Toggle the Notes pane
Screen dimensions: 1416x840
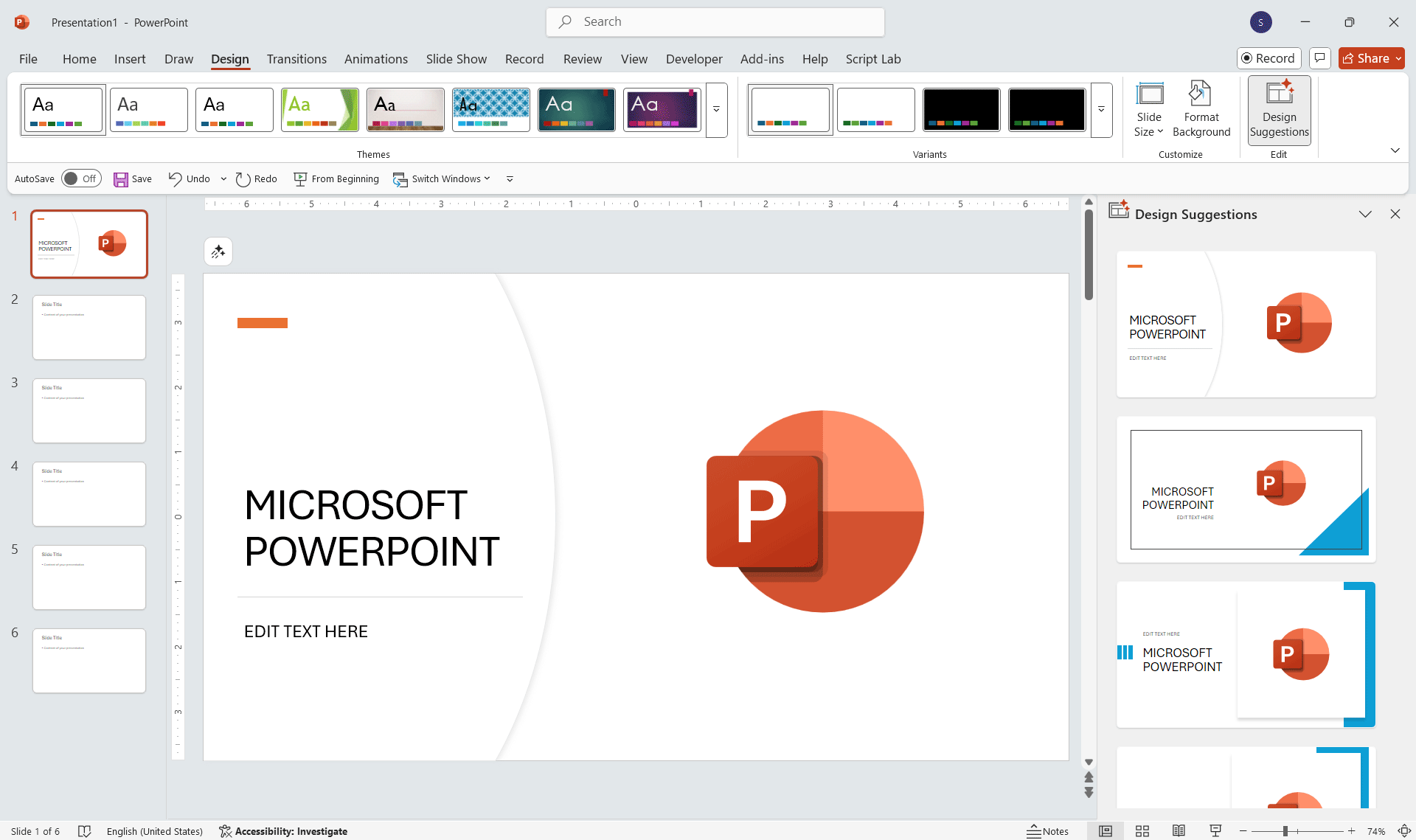pos(1048,831)
